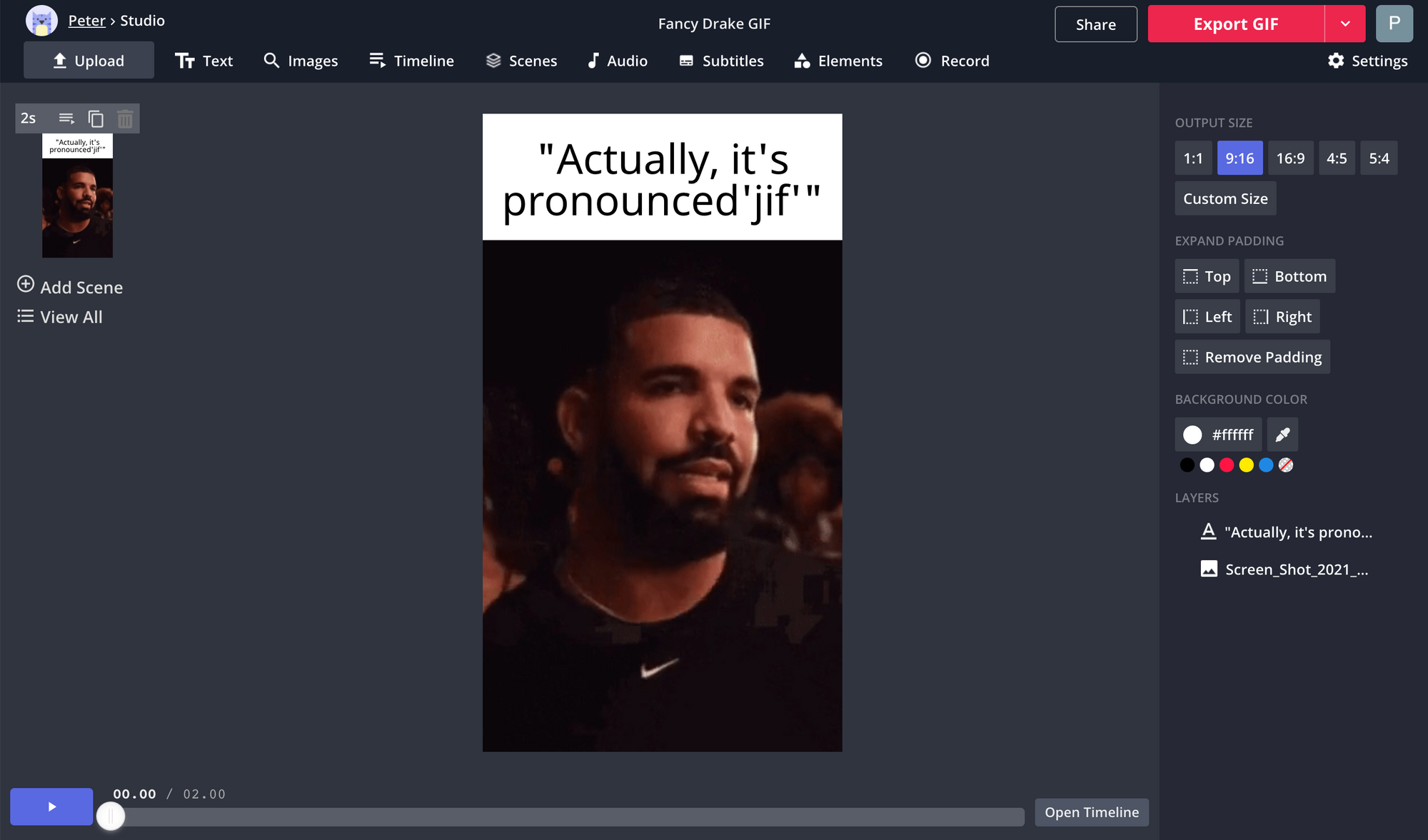
Task: Open scene timing options icon
Action: (66, 118)
